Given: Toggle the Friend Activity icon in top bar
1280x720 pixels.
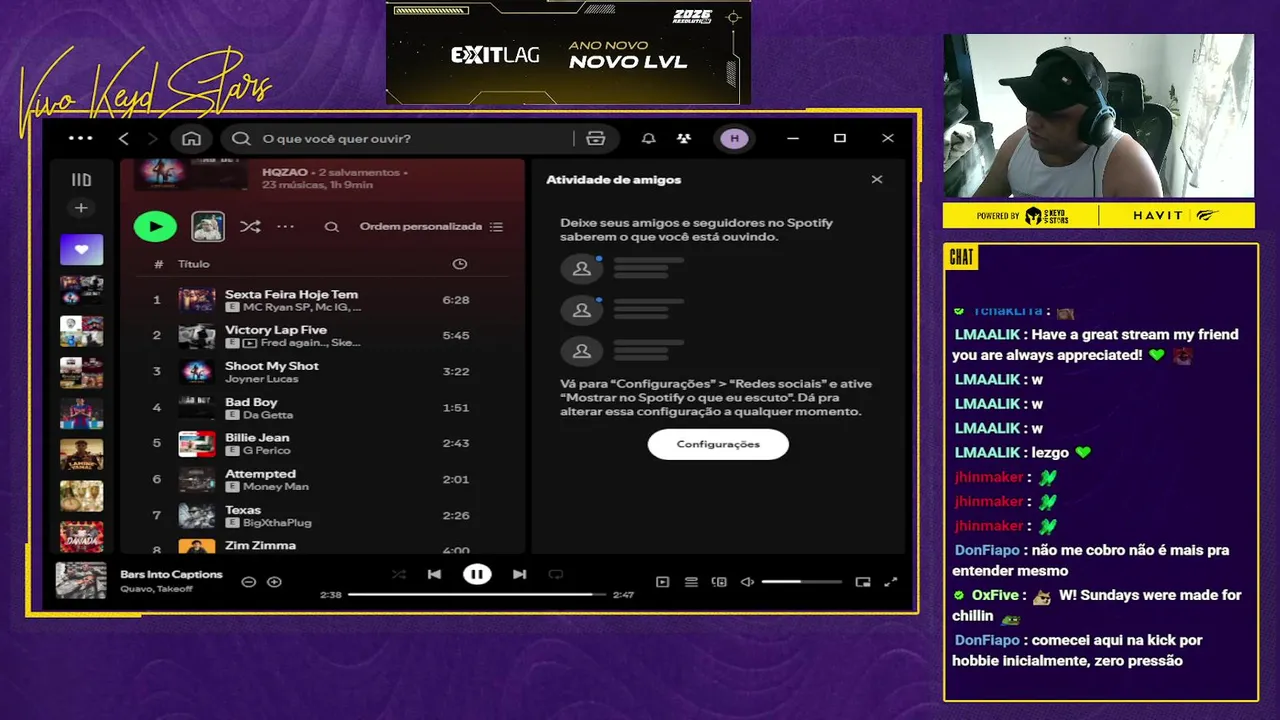Looking at the screenshot, I should coord(683,138).
